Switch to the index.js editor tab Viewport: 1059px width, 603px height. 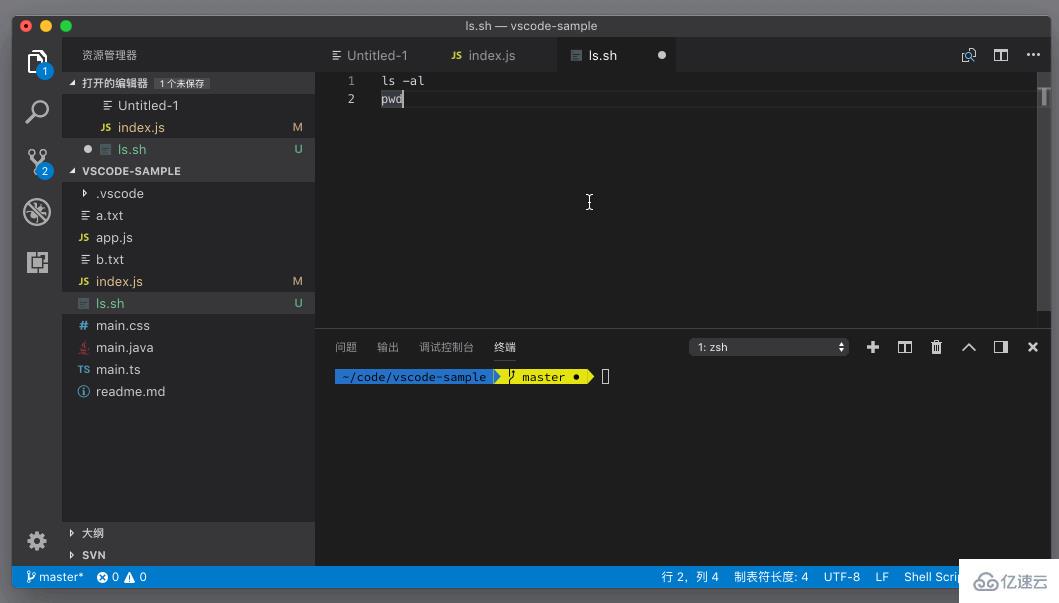coord(484,55)
